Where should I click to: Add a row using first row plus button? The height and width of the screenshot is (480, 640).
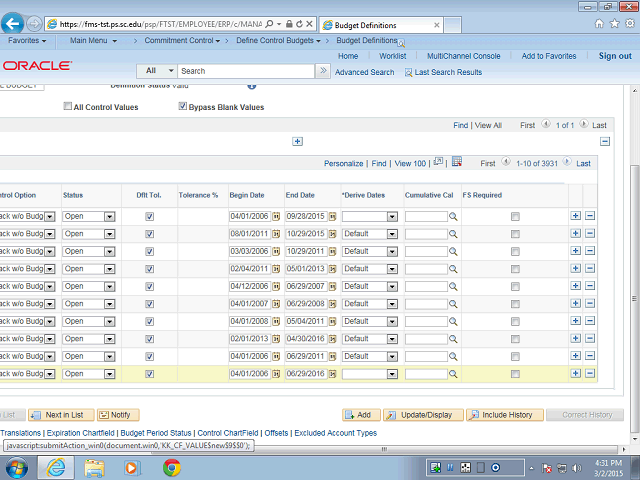tap(575, 217)
